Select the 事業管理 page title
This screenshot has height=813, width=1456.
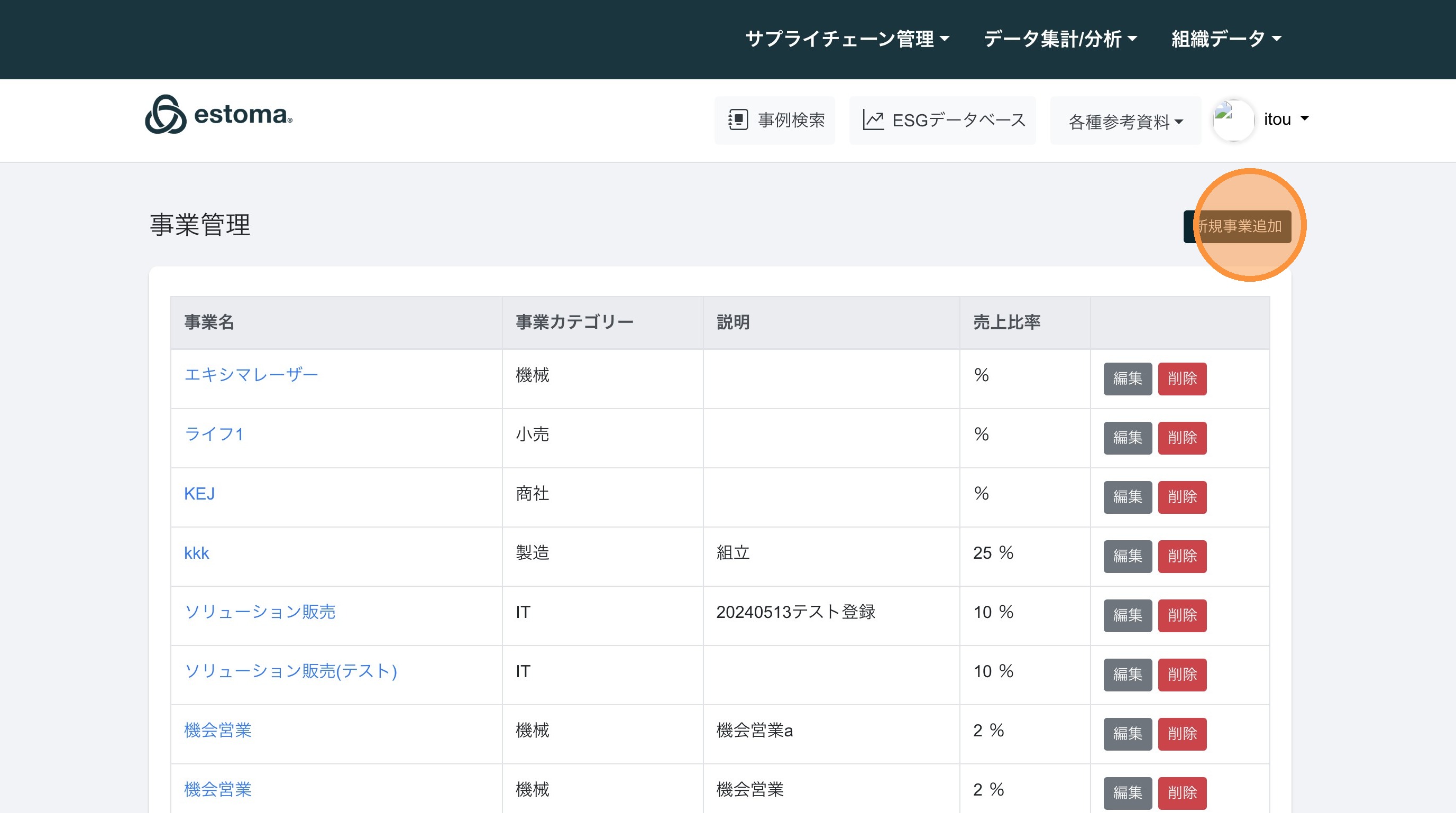[200, 225]
